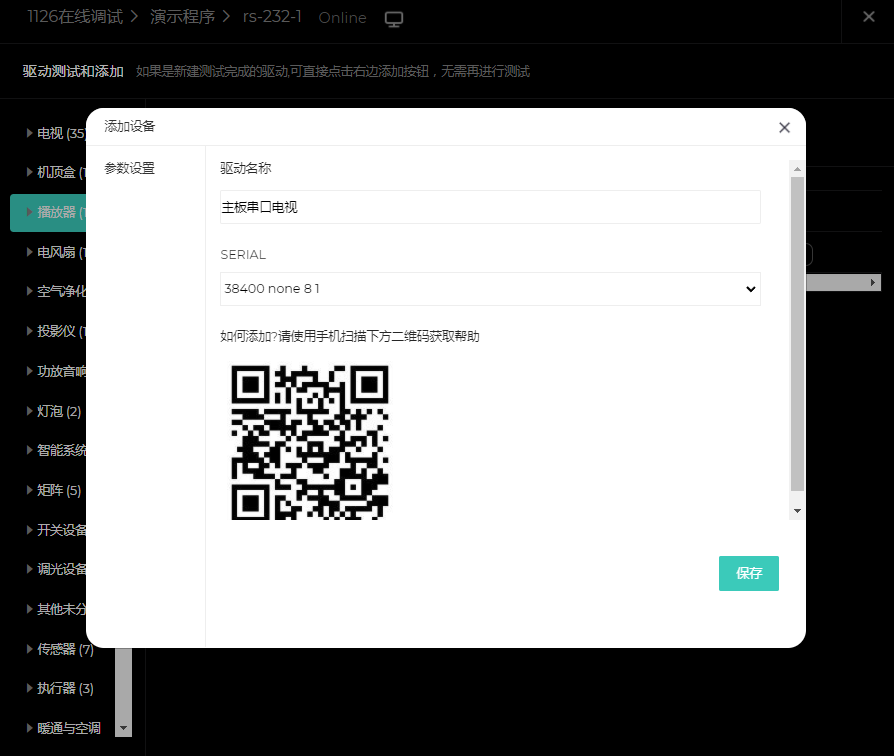This screenshot has height=756, width=894.
Task: Click the 演示程序 breadcrumb
Action: (x=182, y=17)
